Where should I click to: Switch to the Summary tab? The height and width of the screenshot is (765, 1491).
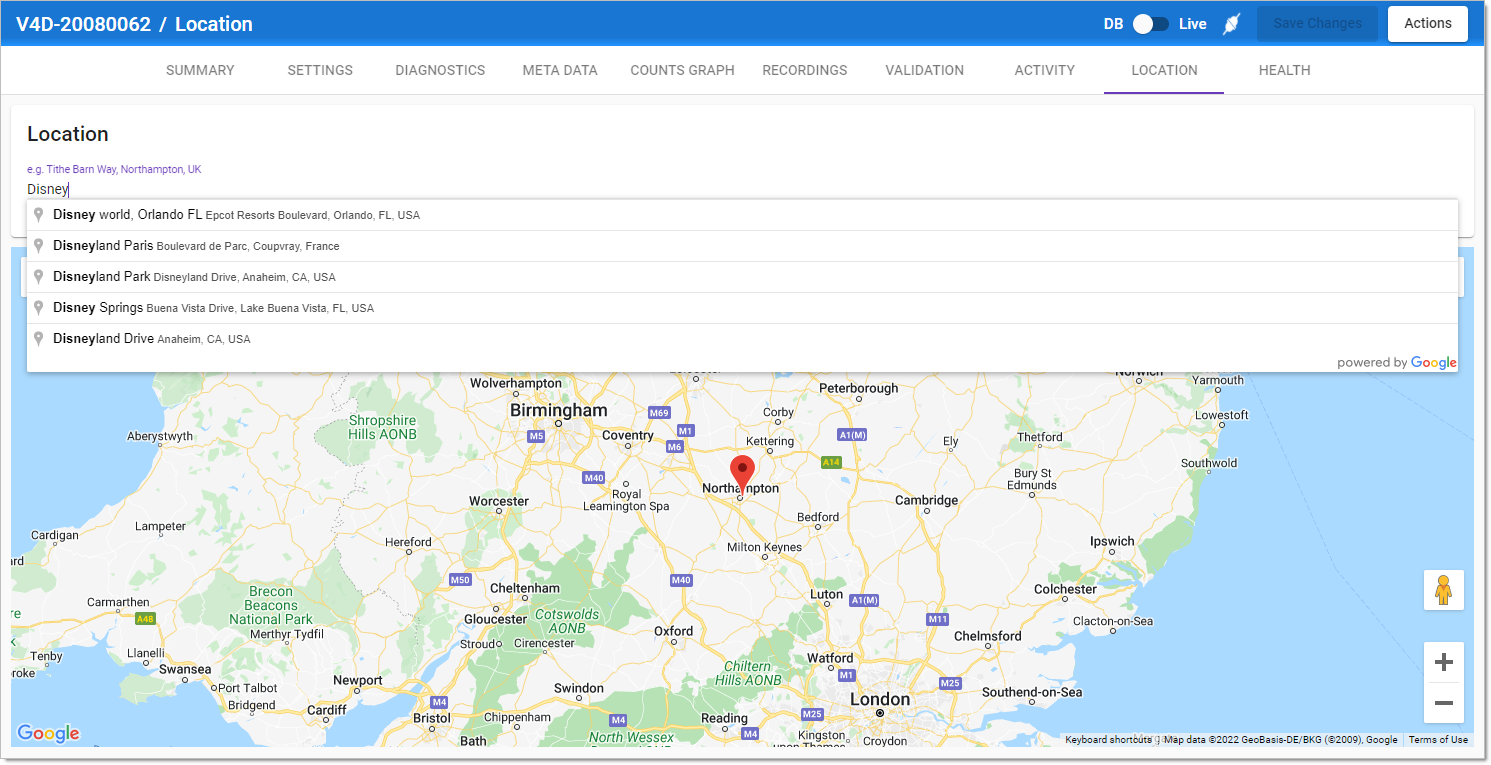pyautogui.click(x=200, y=70)
